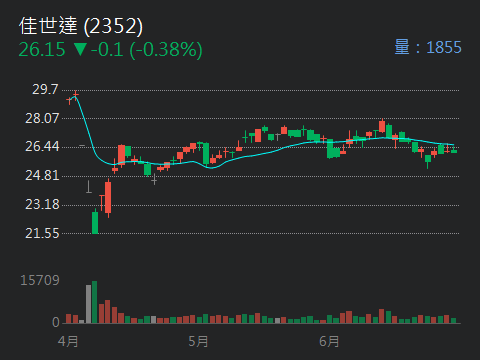Viewport: 480px width, 360px height.
Task: Click the 4月 date axis label
Action: [68, 342]
